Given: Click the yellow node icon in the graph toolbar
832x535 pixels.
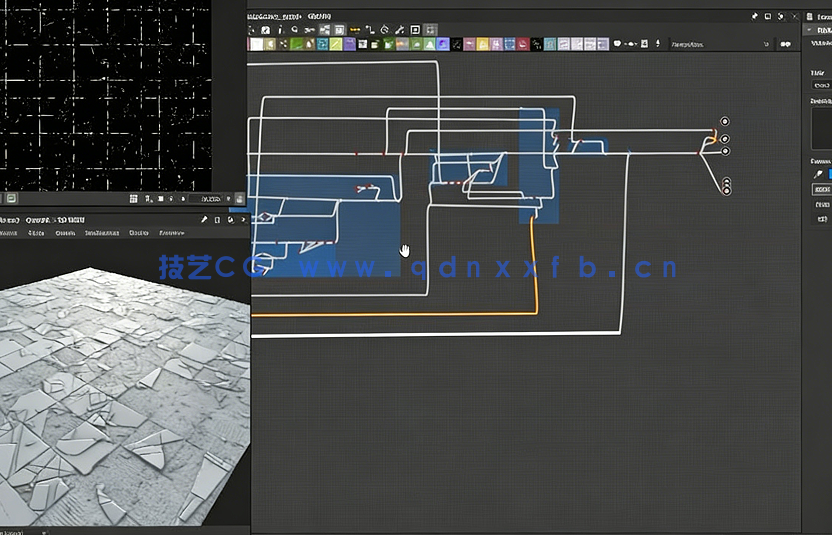Looking at the screenshot, I should pyautogui.click(x=483, y=44).
